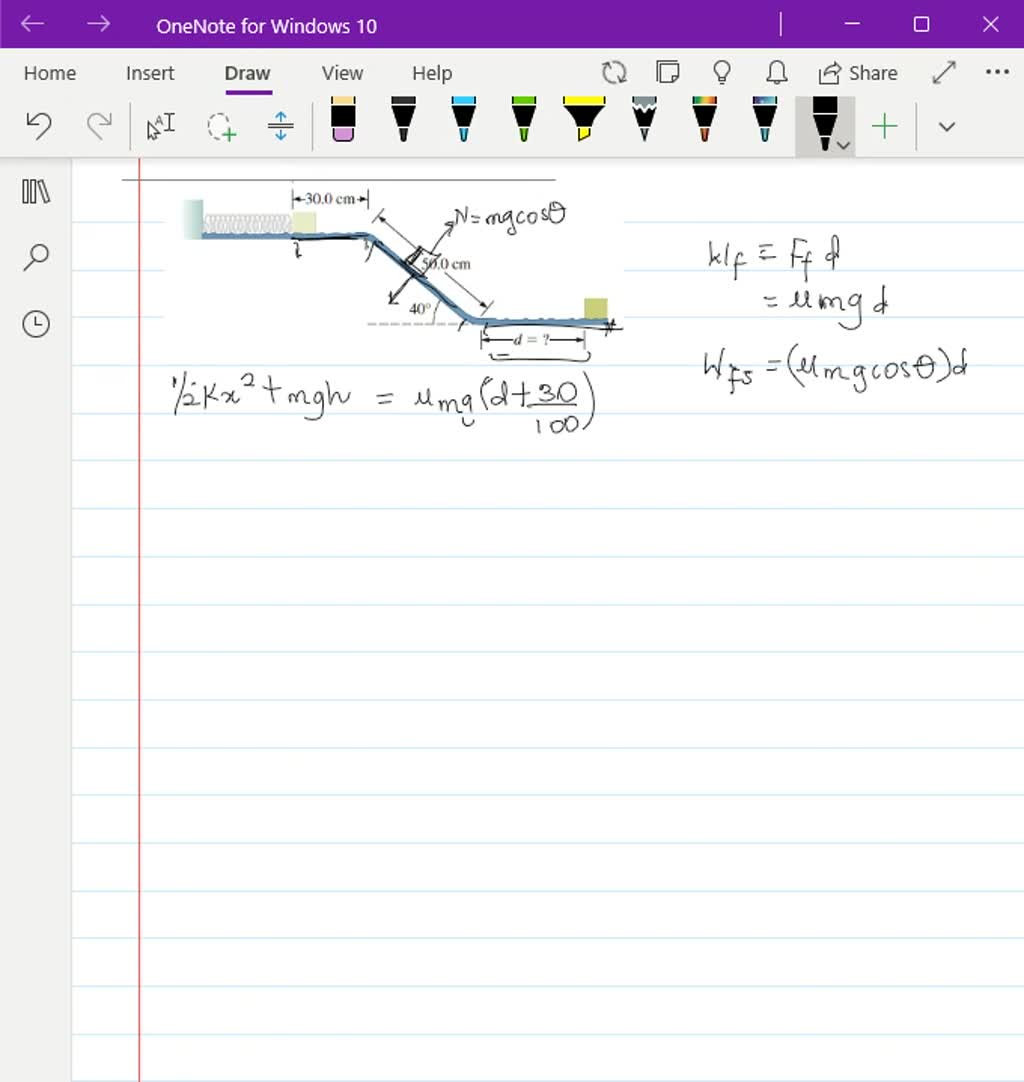This screenshot has height=1082, width=1024.
Task: Select the yellow highlighter
Action: pyautogui.click(x=584, y=119)
